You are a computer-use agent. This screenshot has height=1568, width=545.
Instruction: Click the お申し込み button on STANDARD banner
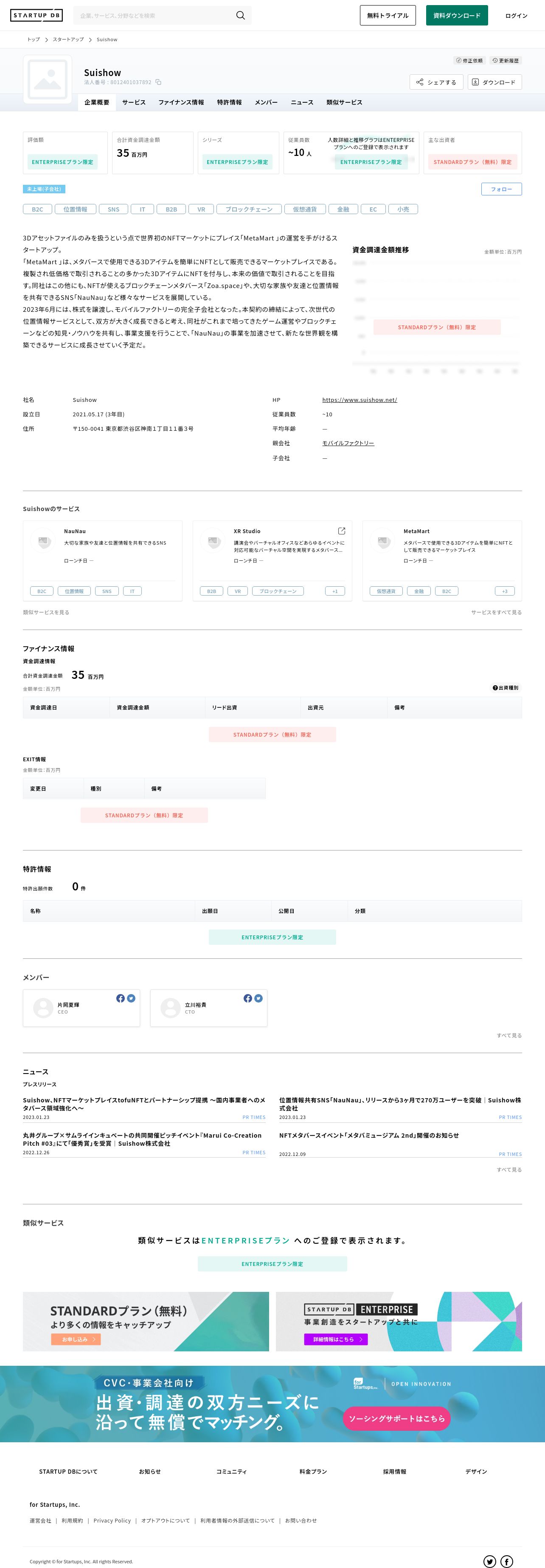(76, 1339)
